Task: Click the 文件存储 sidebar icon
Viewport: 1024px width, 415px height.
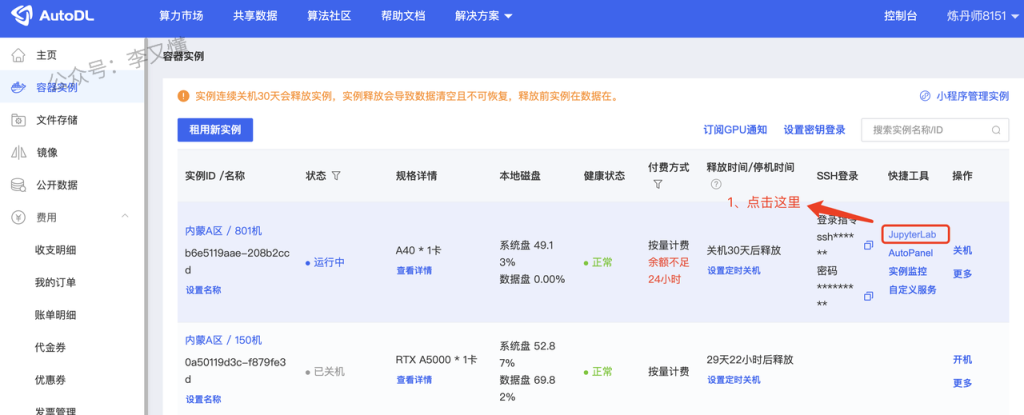Action: [x=18, y=120]
